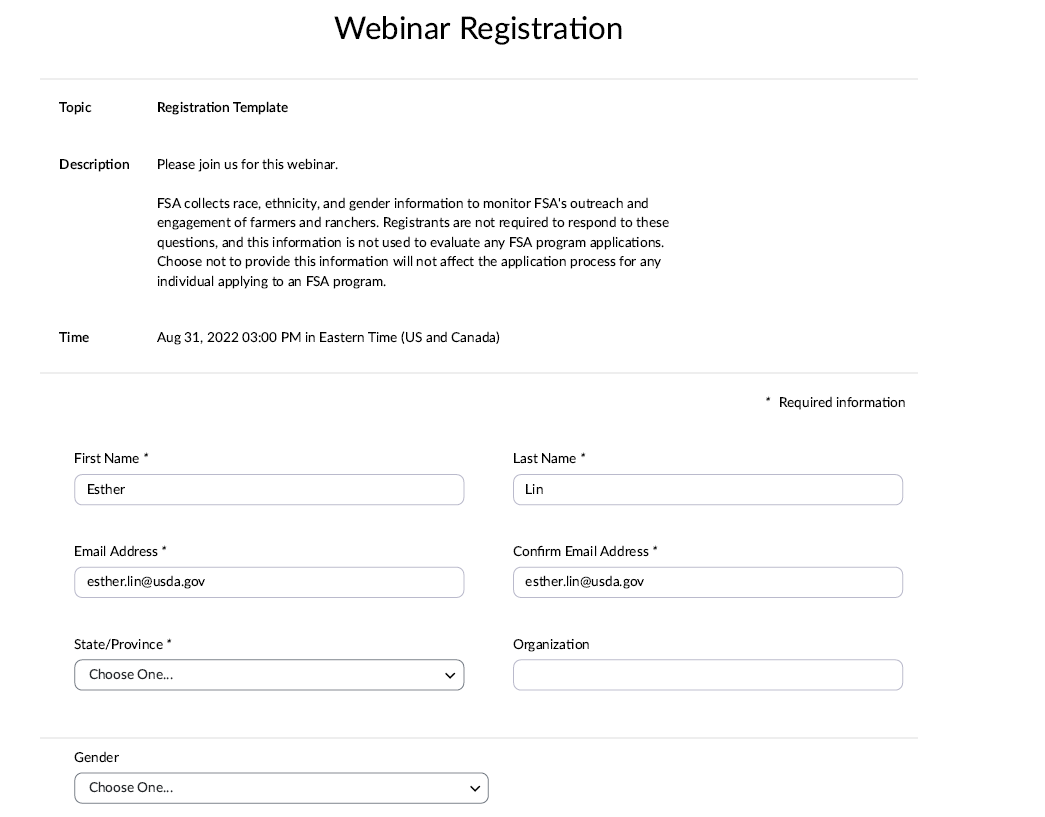
Task: Click the State/Province label text
Action: [119, 645]
